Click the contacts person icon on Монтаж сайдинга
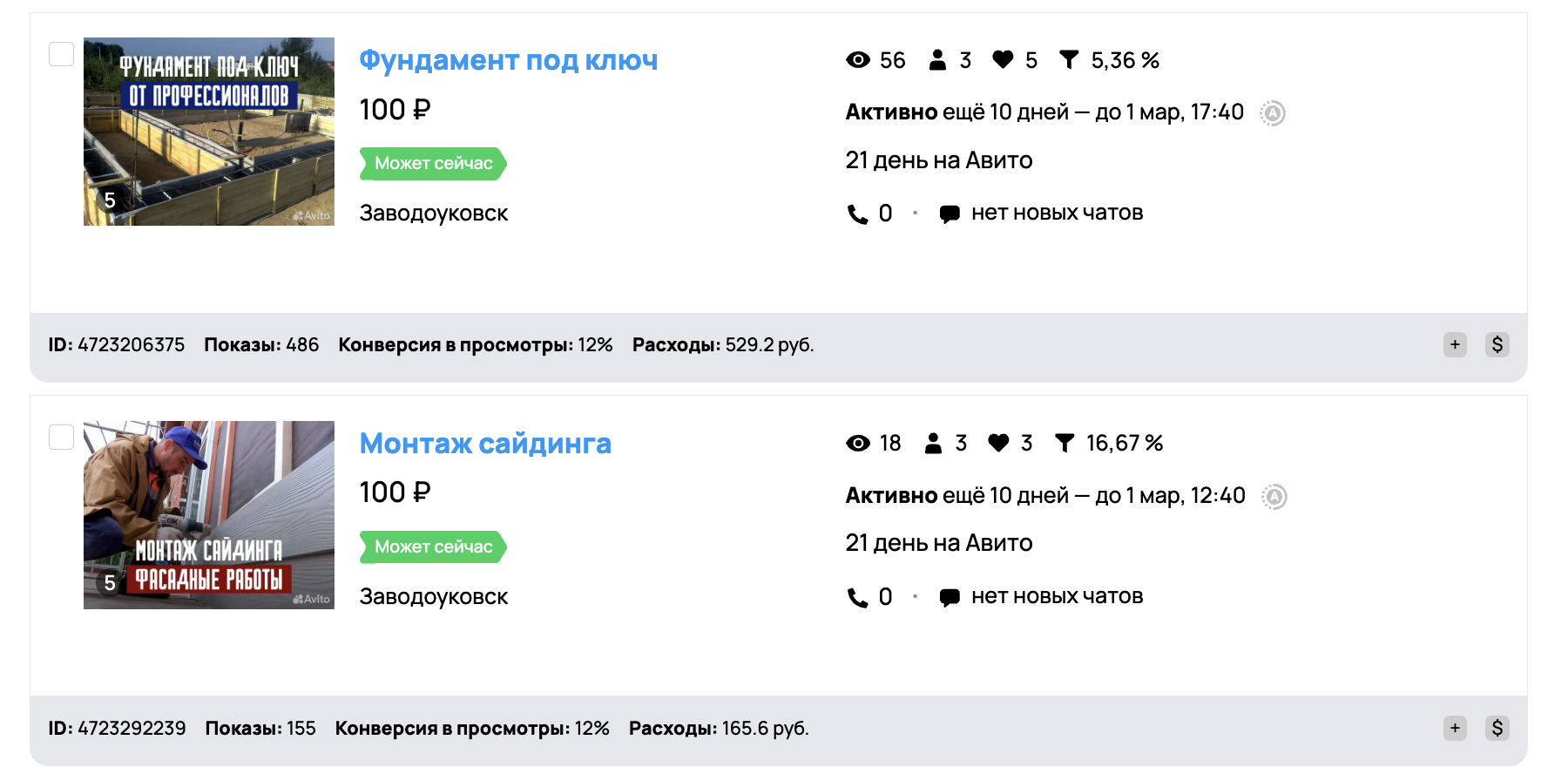 point(933,444)
